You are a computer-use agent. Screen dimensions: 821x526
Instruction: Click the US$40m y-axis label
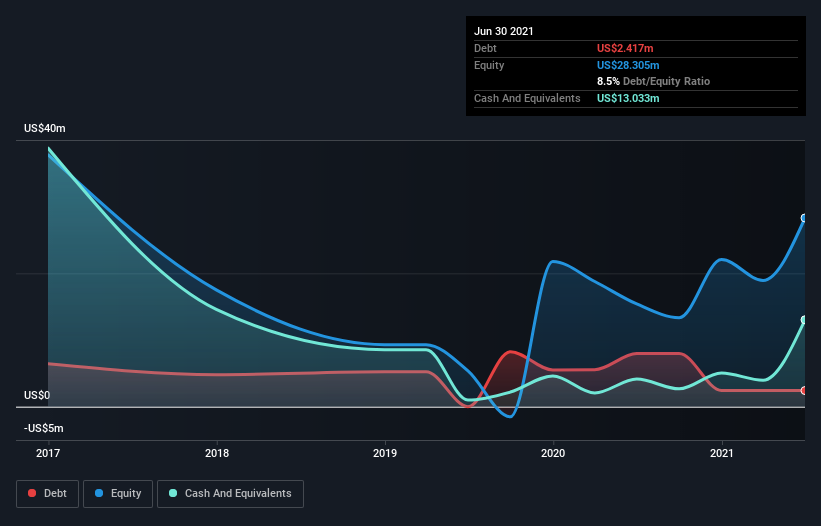(x=45, y=128)
